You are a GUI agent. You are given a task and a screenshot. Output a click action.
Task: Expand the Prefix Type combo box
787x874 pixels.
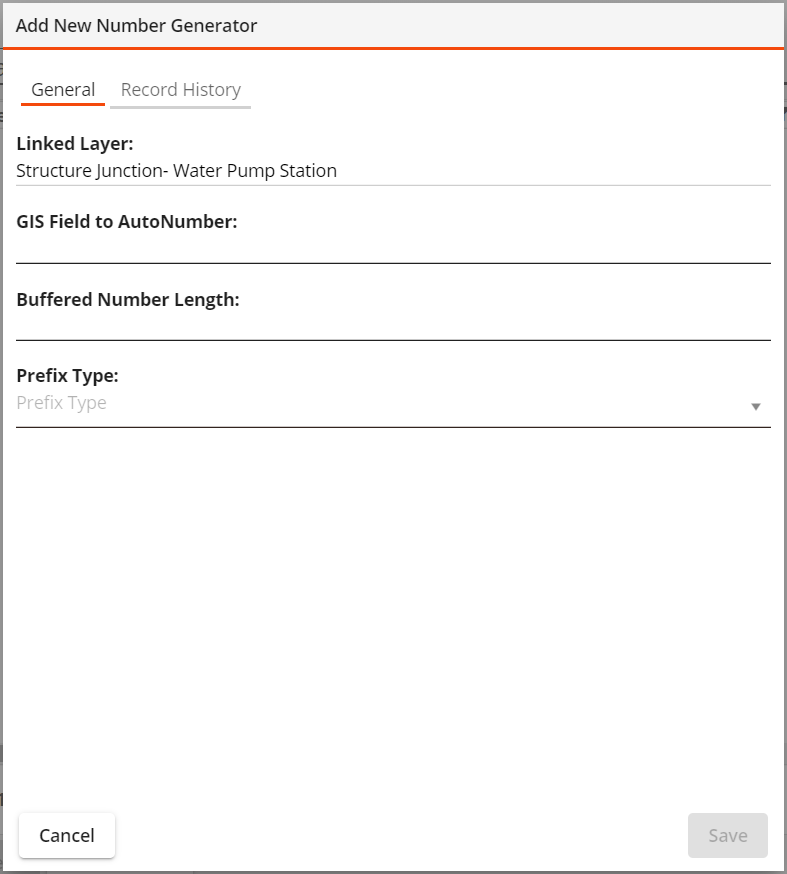(x=393, y=404)
